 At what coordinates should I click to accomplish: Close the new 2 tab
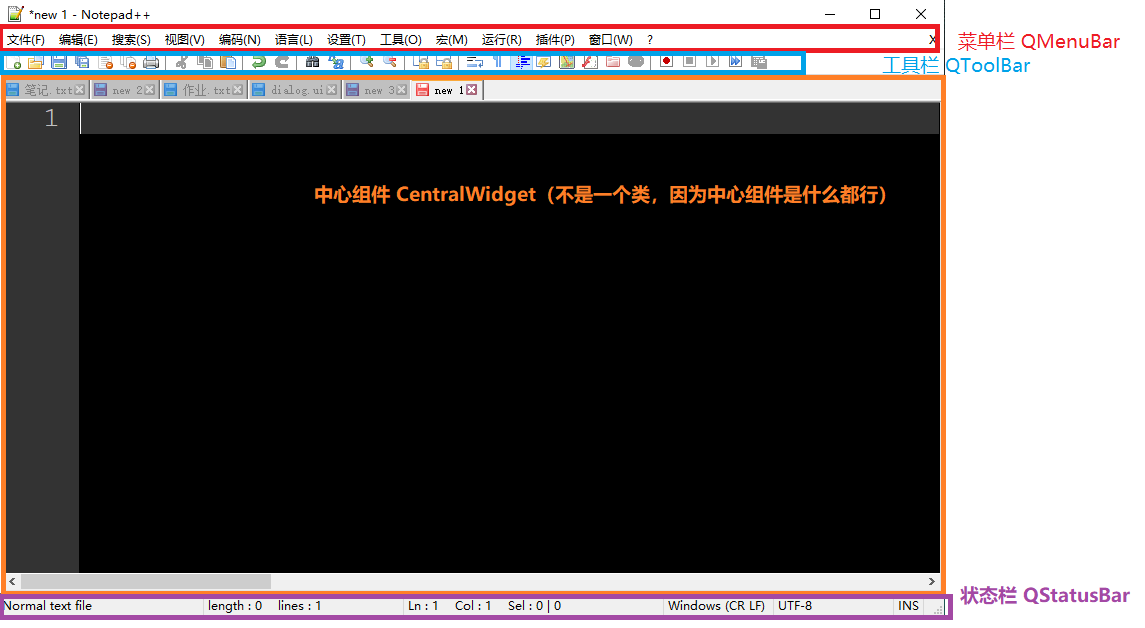point(150,90)
